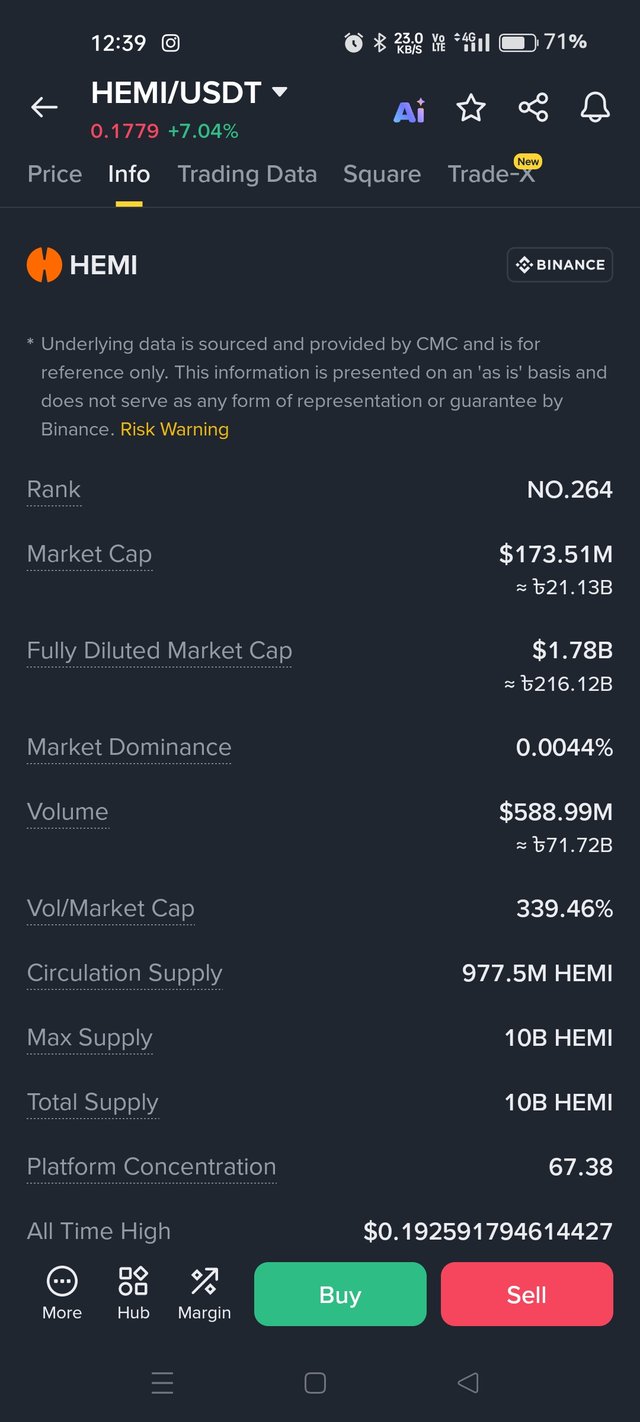Image resolution: width=640 pixels, height=1422 pixels.
Task: Tap the red Sell button
Action: (x=527, y=1294)
